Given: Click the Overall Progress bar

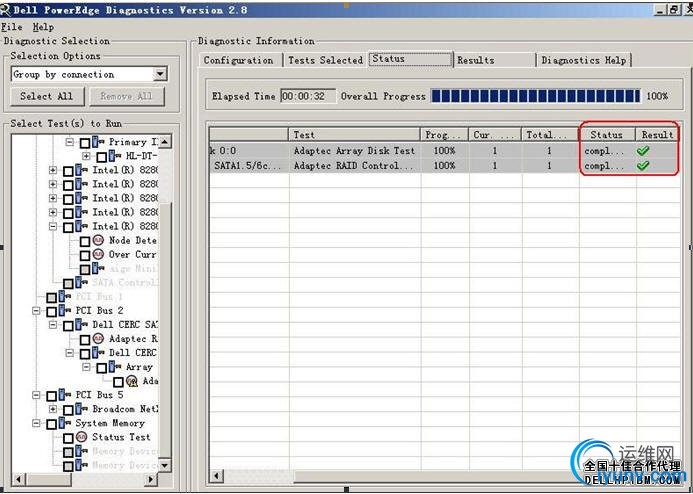Looking at the screenshot, I should (536, 96).
